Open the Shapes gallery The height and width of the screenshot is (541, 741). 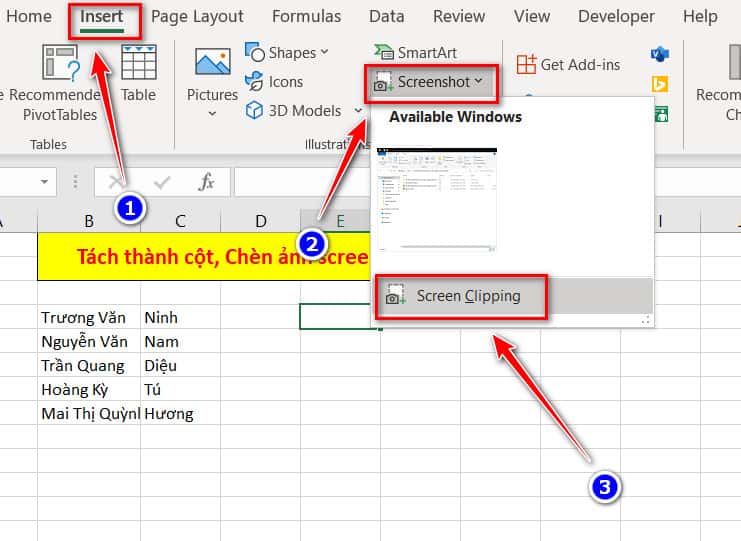pyautogui.click(x=286, y=52)
